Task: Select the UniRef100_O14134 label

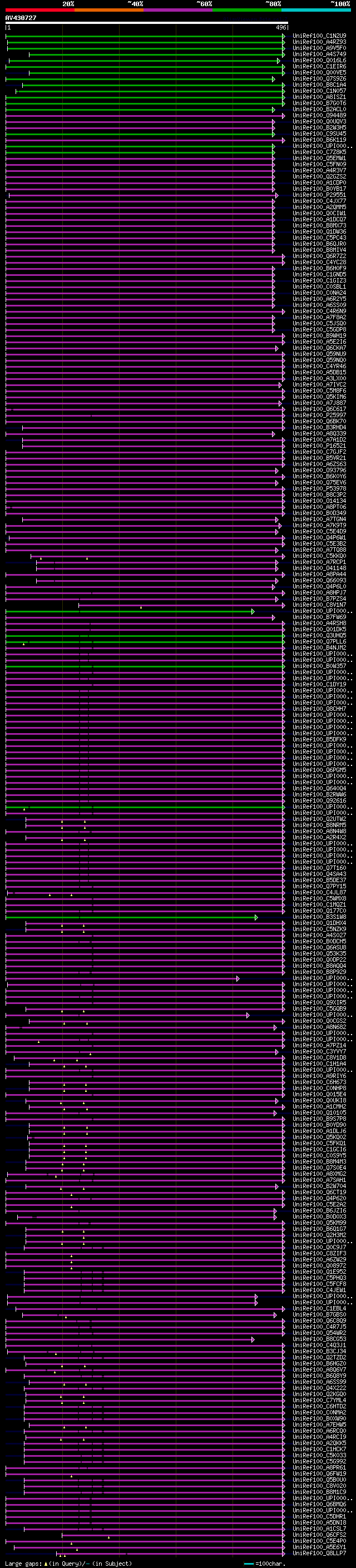Action: coord(319,501)
